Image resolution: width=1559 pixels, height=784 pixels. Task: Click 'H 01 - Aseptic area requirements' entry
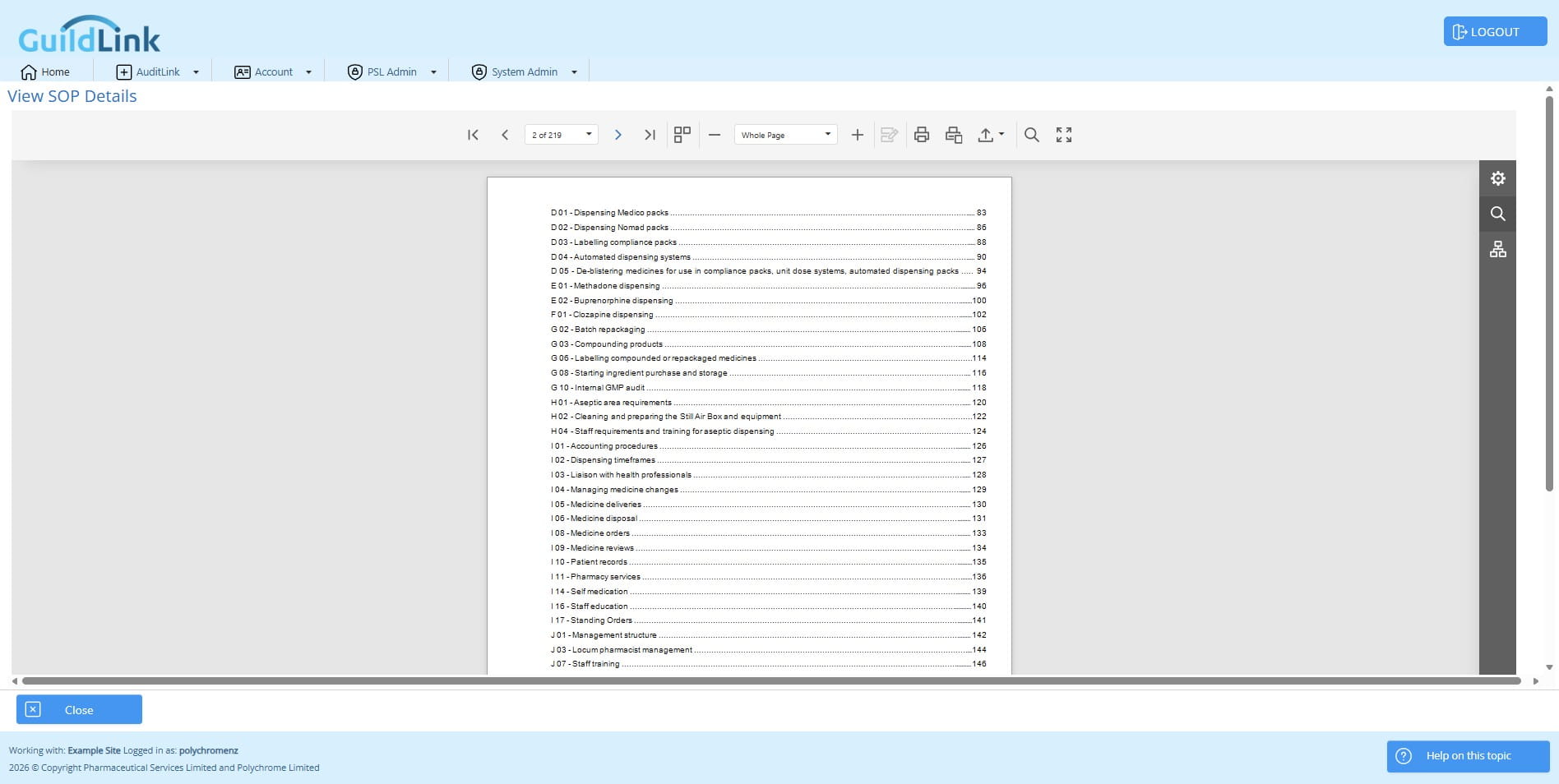(768, 402)
